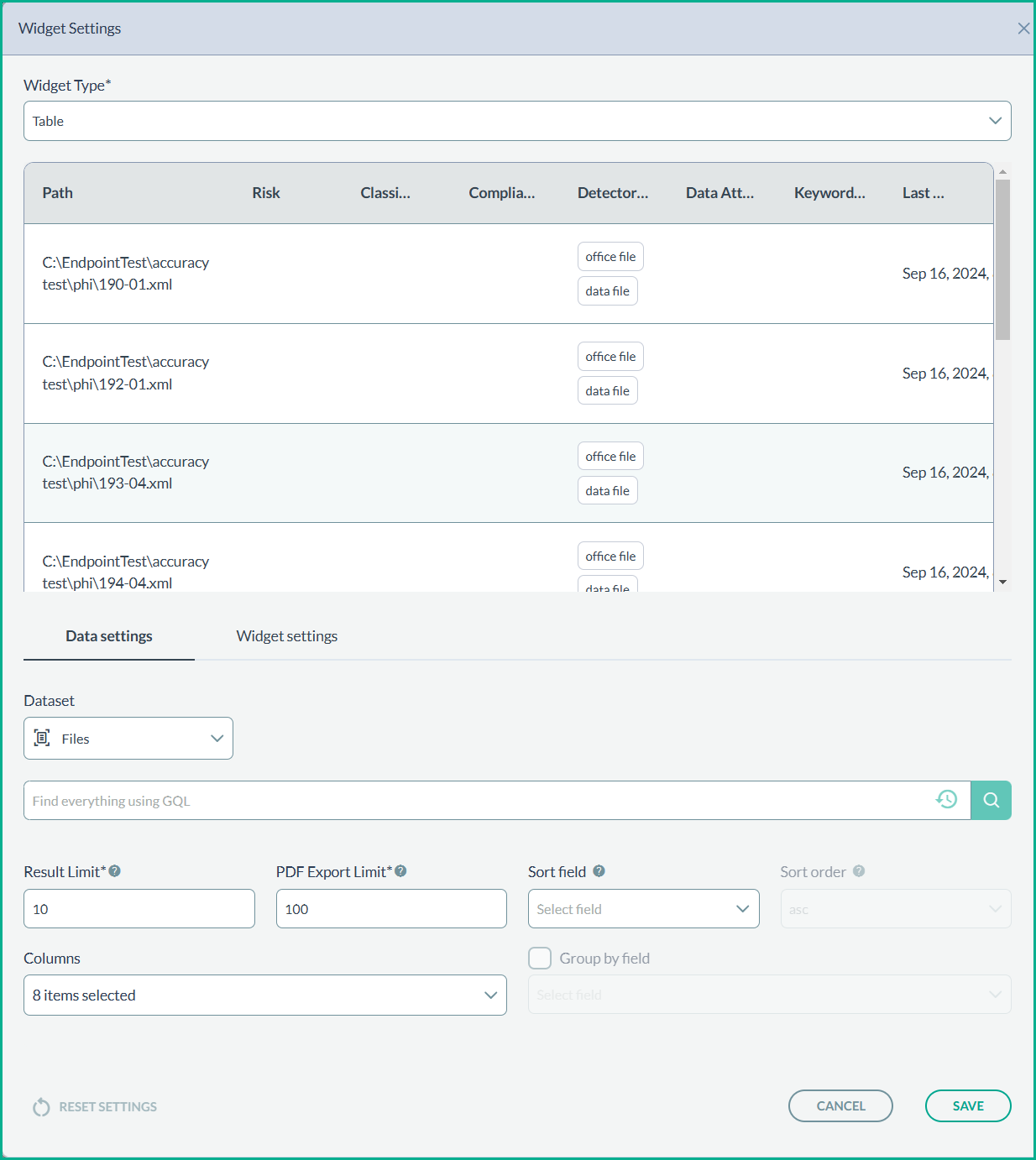This screenshot has width=1036, height=1160.
Task: Enable the Group by field checkbox
Action: (x=540, y=959)
